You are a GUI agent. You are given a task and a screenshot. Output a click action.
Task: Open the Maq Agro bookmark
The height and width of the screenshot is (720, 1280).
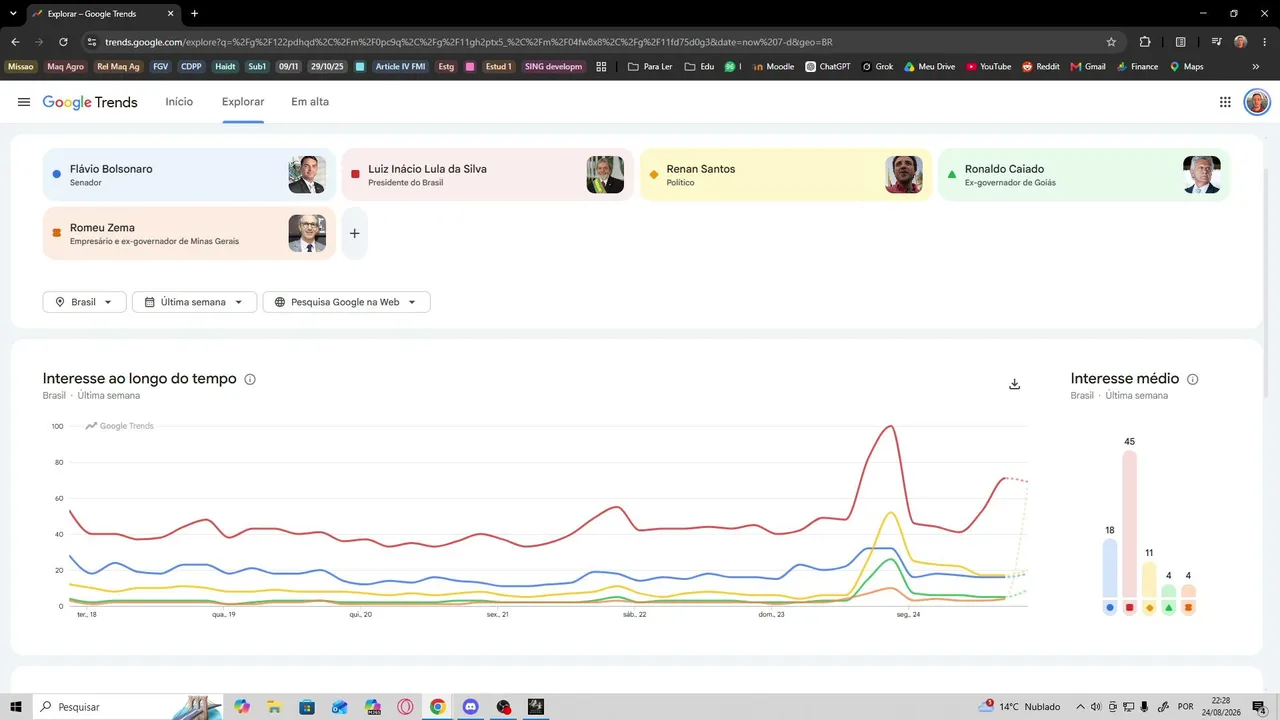[66, 67]
